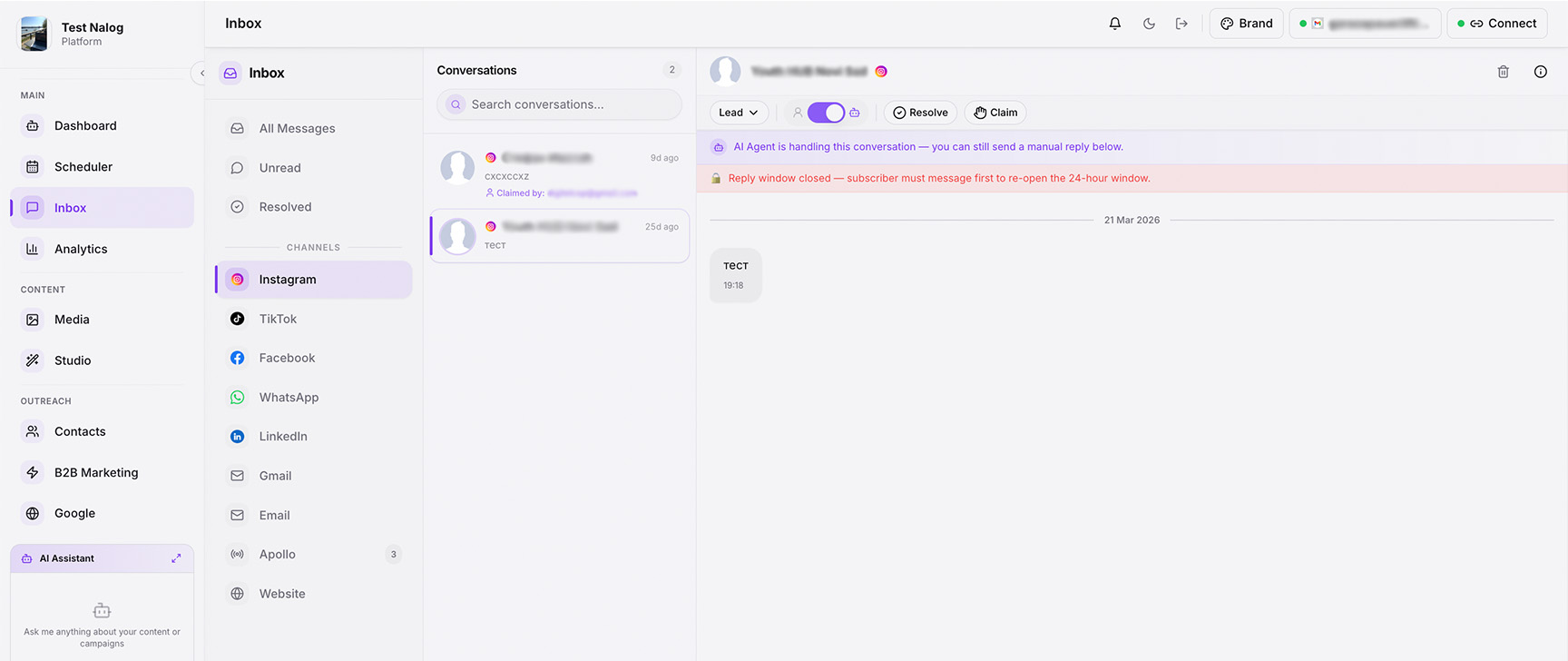Click the Contacts people icon

(33, 431)
